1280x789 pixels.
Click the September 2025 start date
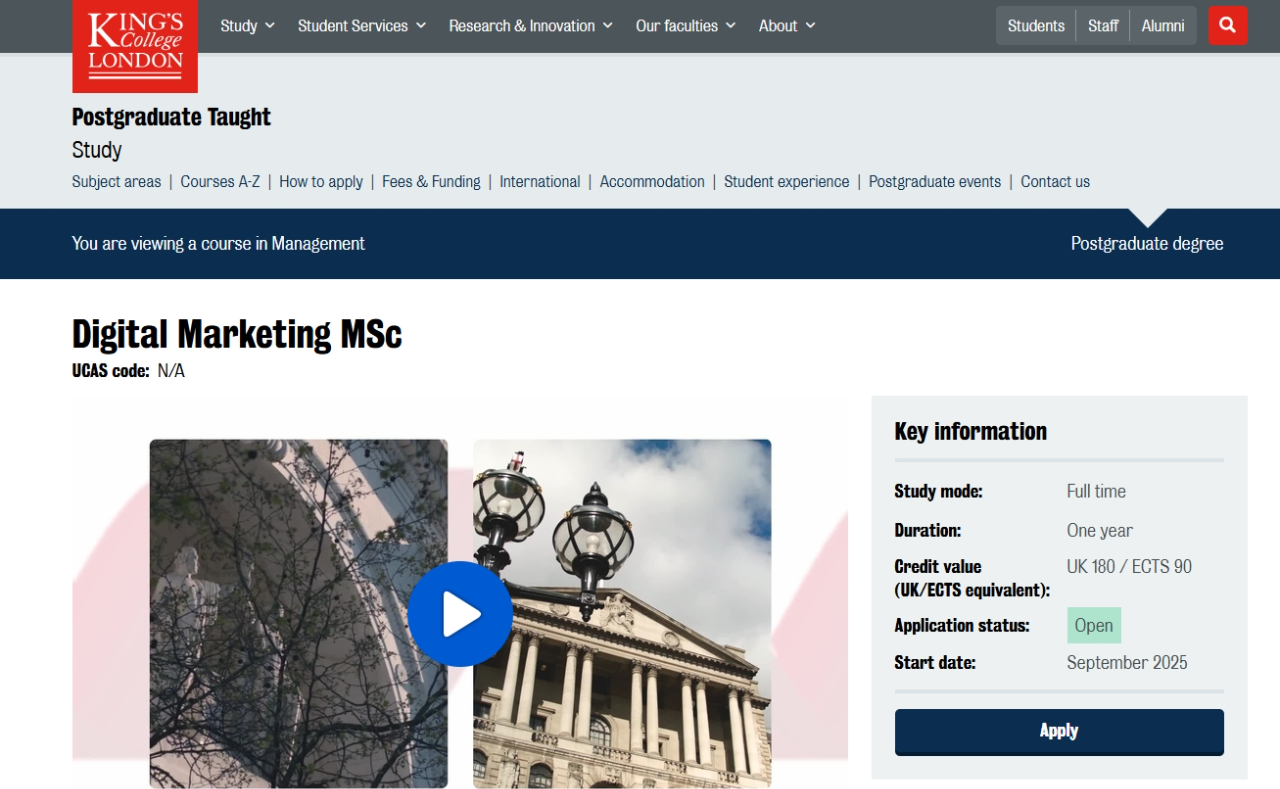pos(1127,662)
